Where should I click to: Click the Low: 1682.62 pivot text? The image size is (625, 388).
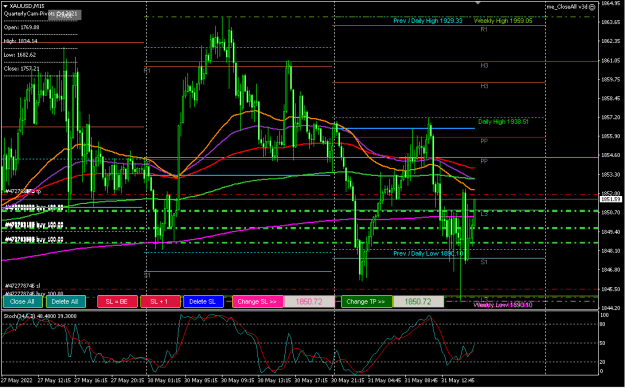[20, 55]
